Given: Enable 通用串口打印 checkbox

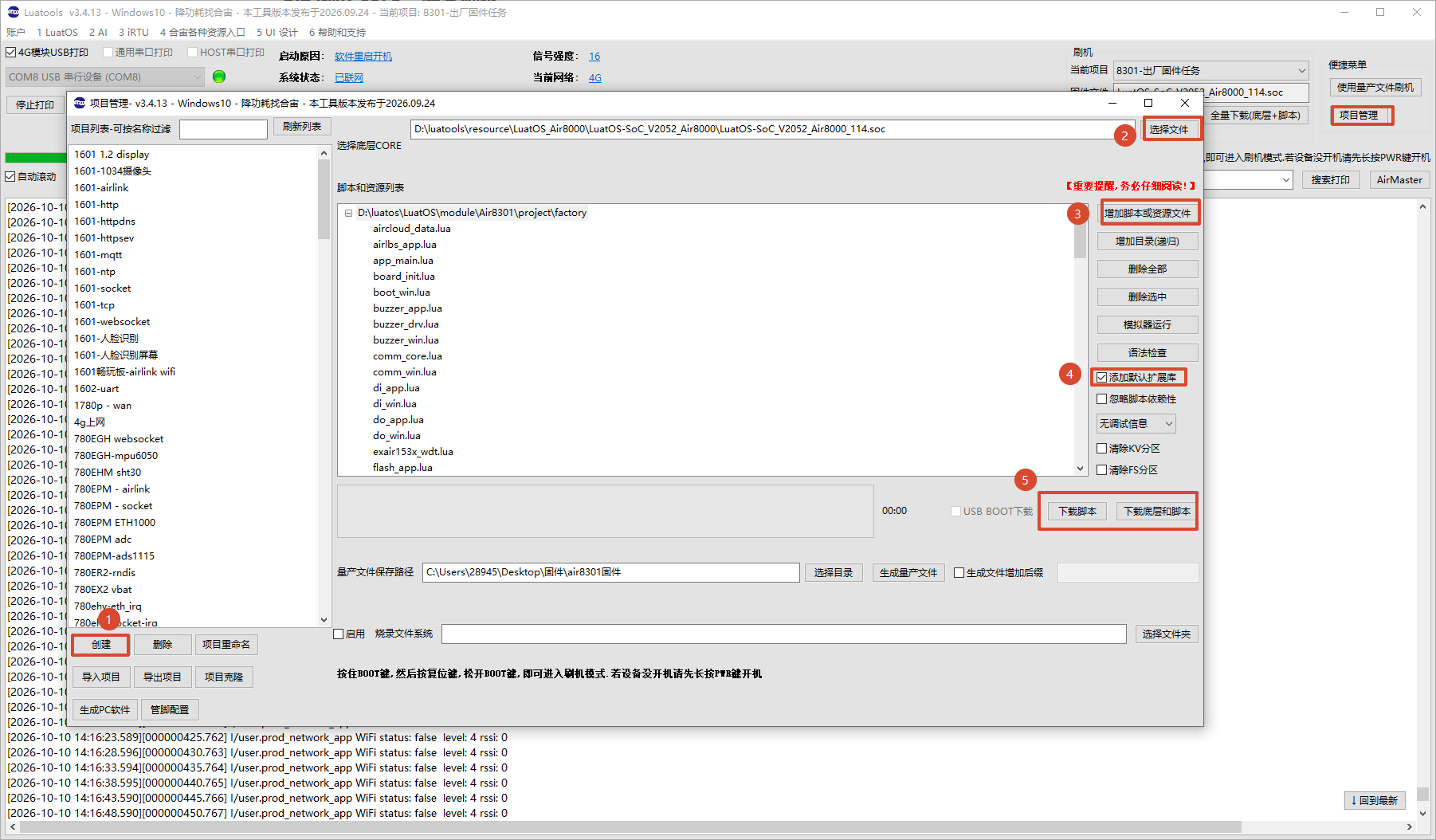Looking at the screenshot, I should (x=108, y=53).
